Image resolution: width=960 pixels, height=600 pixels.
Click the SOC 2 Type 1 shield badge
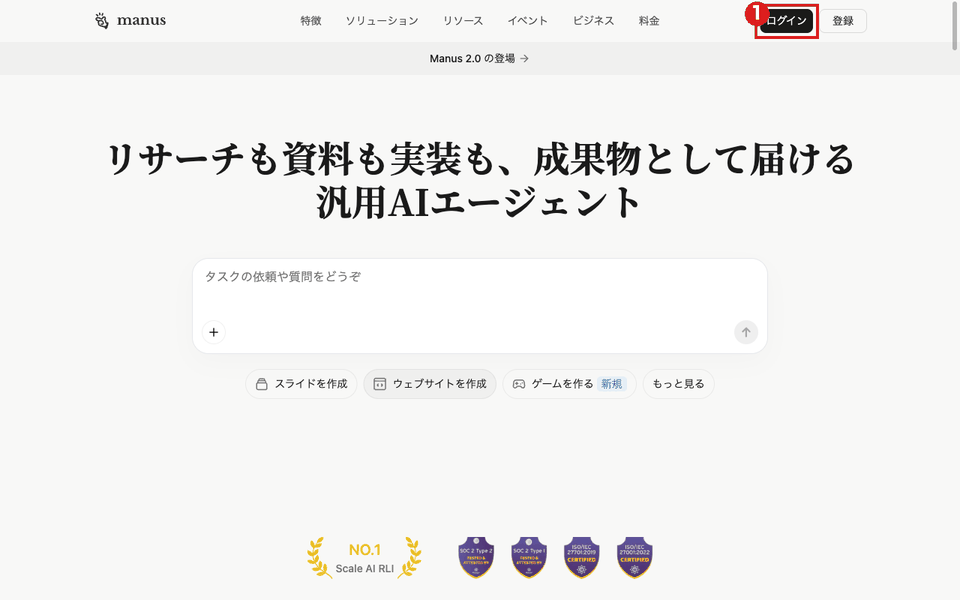tap(529, 557)
